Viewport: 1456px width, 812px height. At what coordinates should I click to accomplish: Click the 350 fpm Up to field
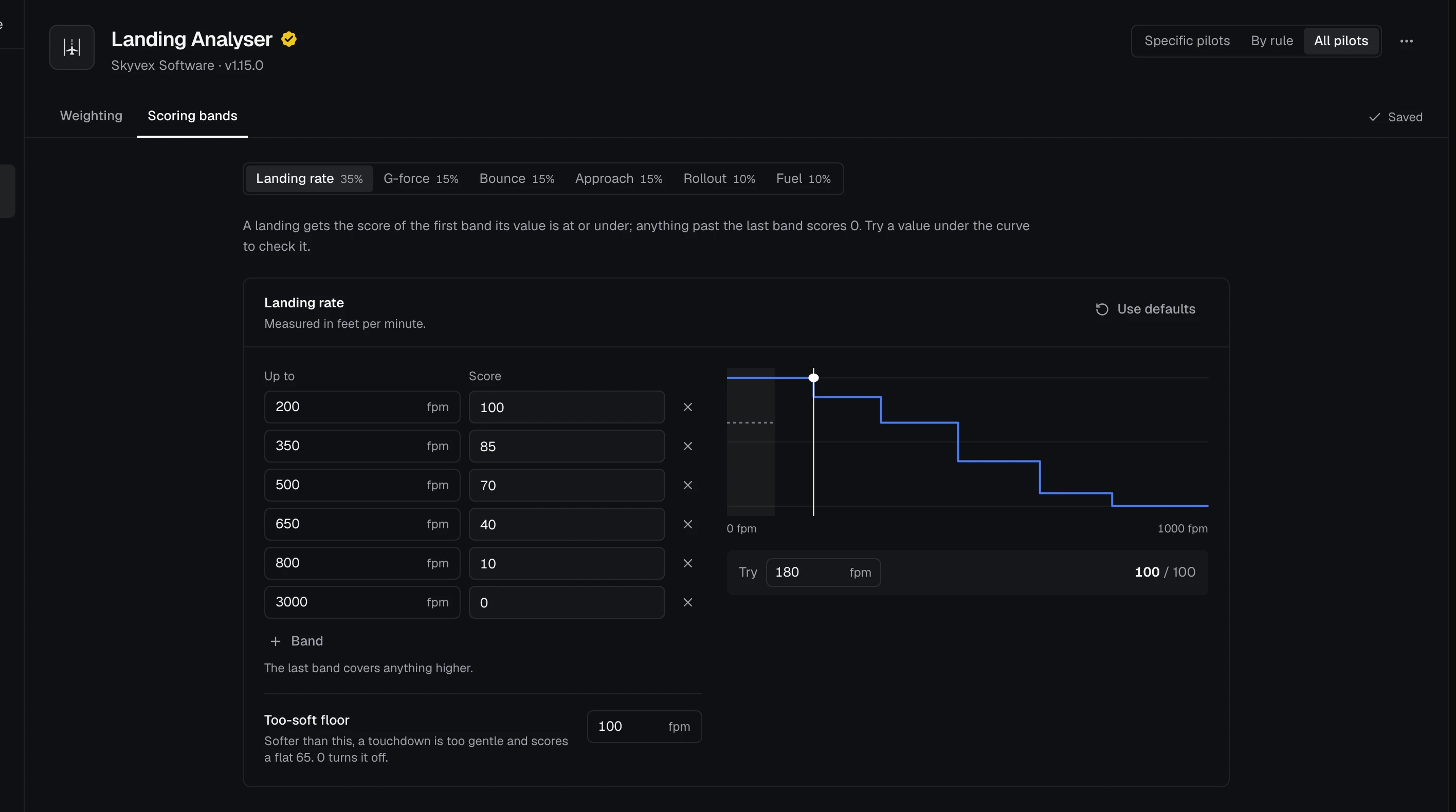362,446
